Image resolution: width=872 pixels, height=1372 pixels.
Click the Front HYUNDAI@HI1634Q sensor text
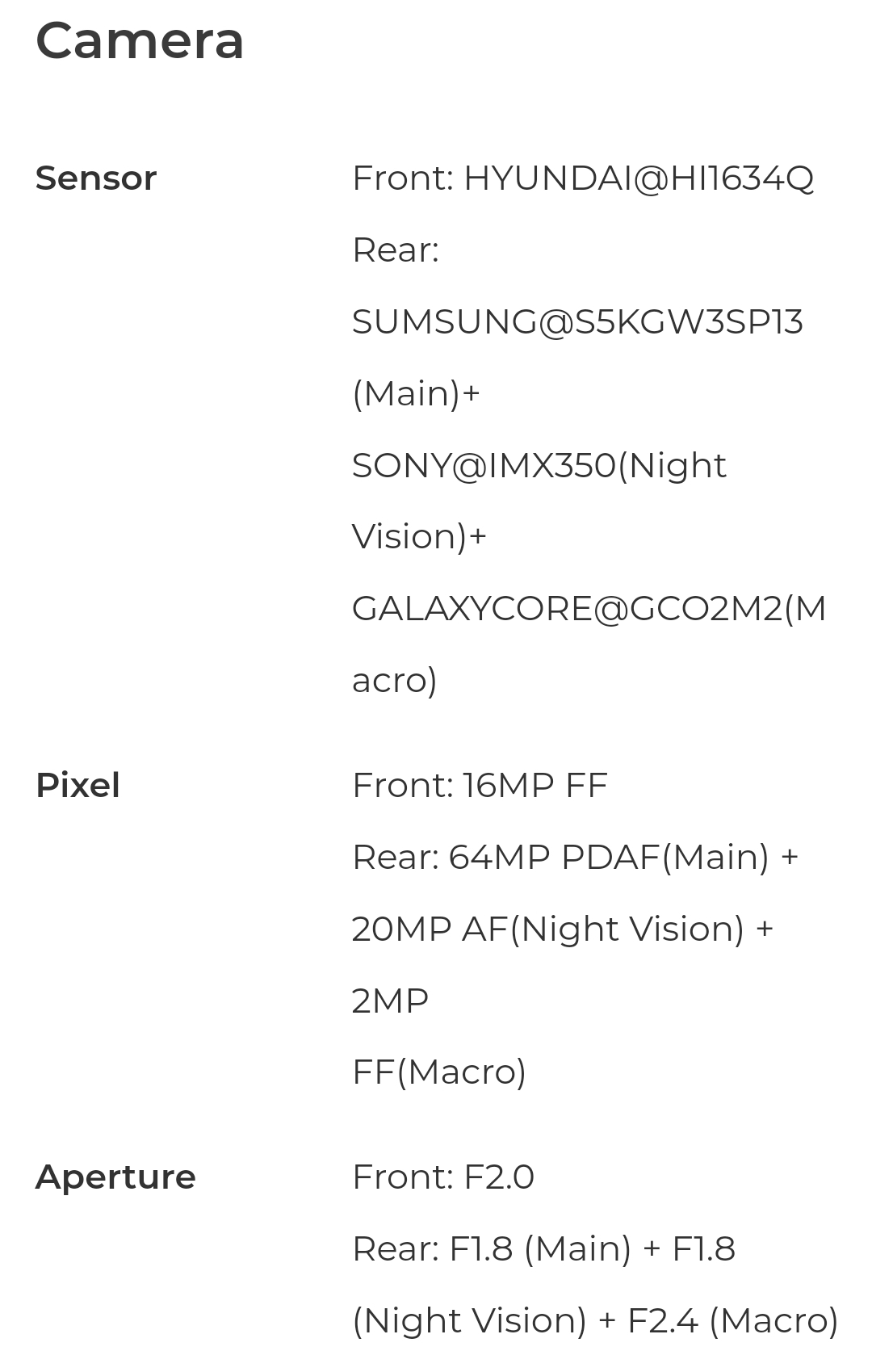pos(583,178)
